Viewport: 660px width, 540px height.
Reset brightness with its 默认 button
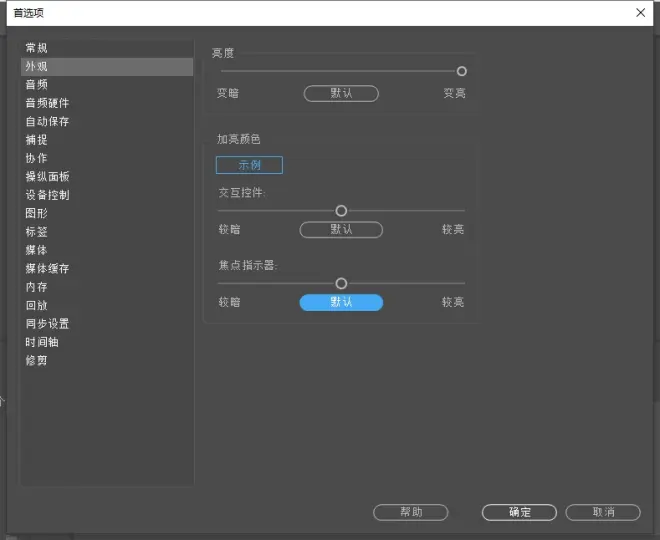(x=341, y=93)
